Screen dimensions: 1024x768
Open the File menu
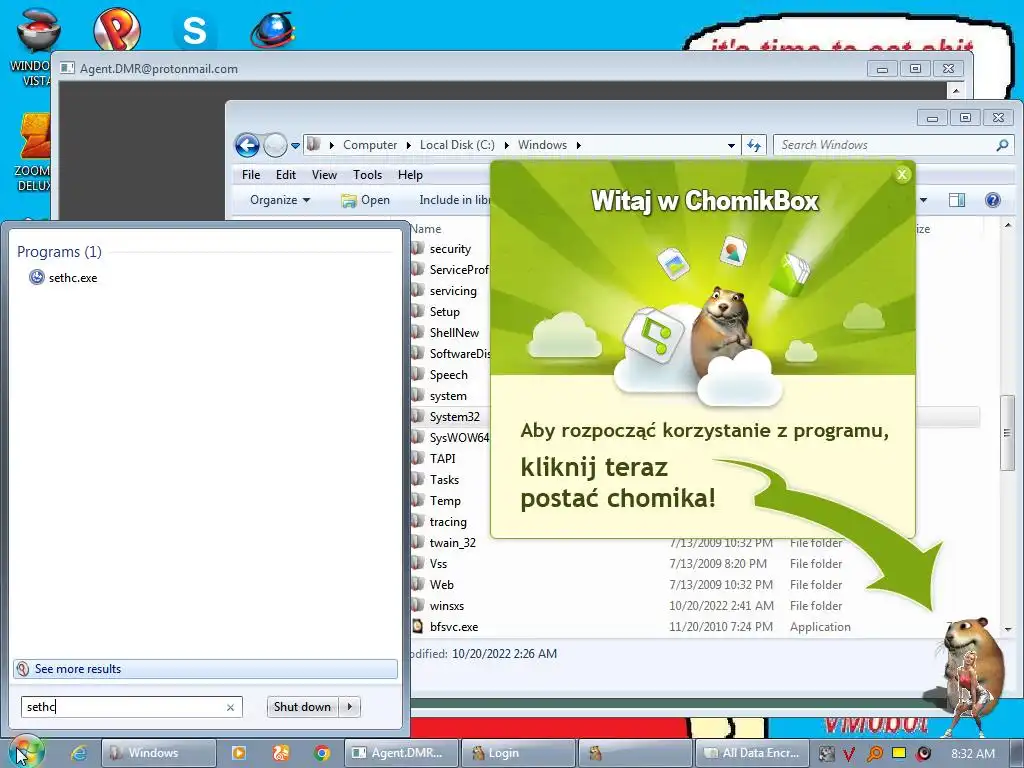[x=251, y=174]
